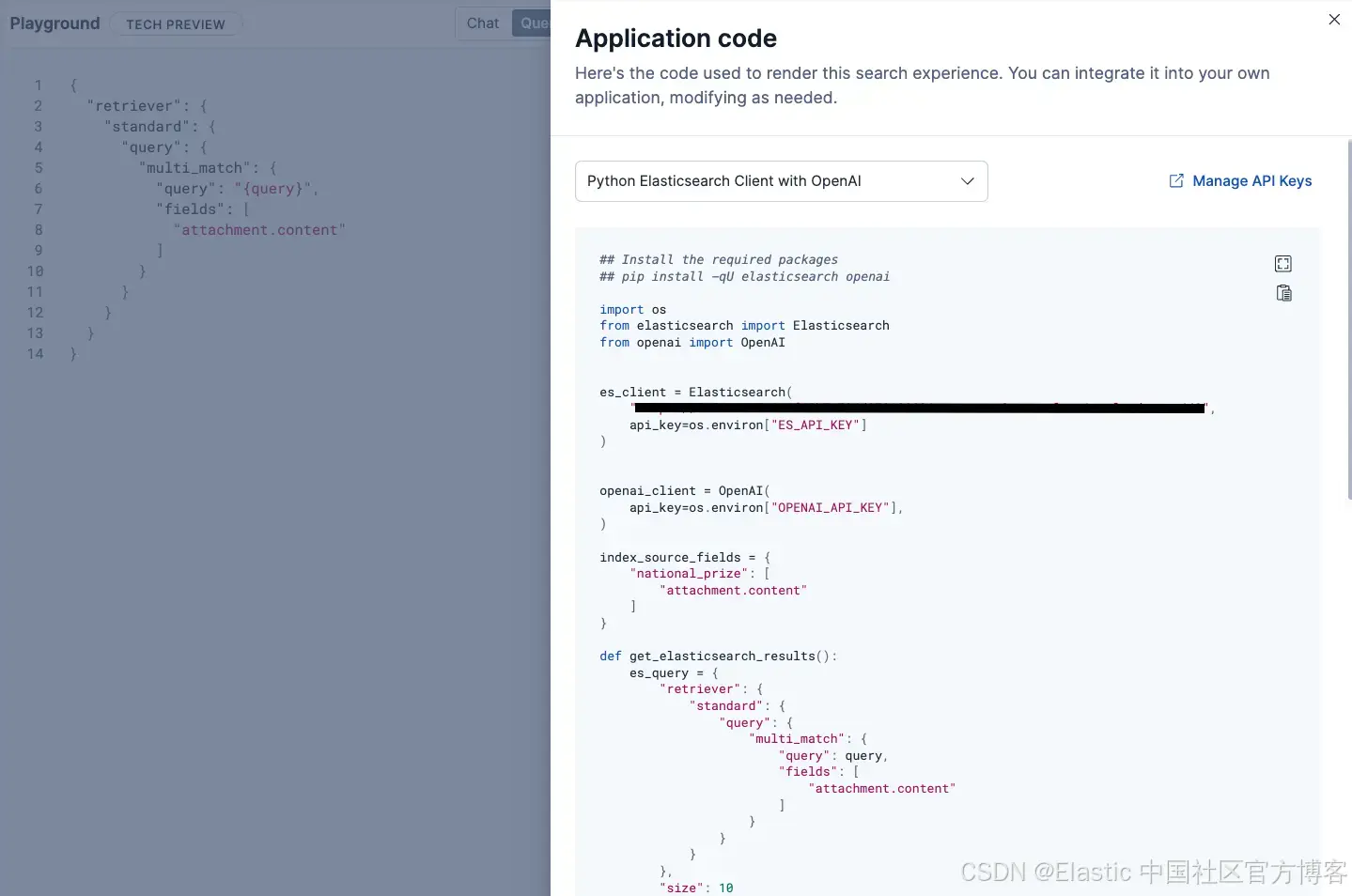Expand dropdown via its chevron arrow
Image resolution: width=1352 pixels, height=896 pixels.
tap(967, 181)
